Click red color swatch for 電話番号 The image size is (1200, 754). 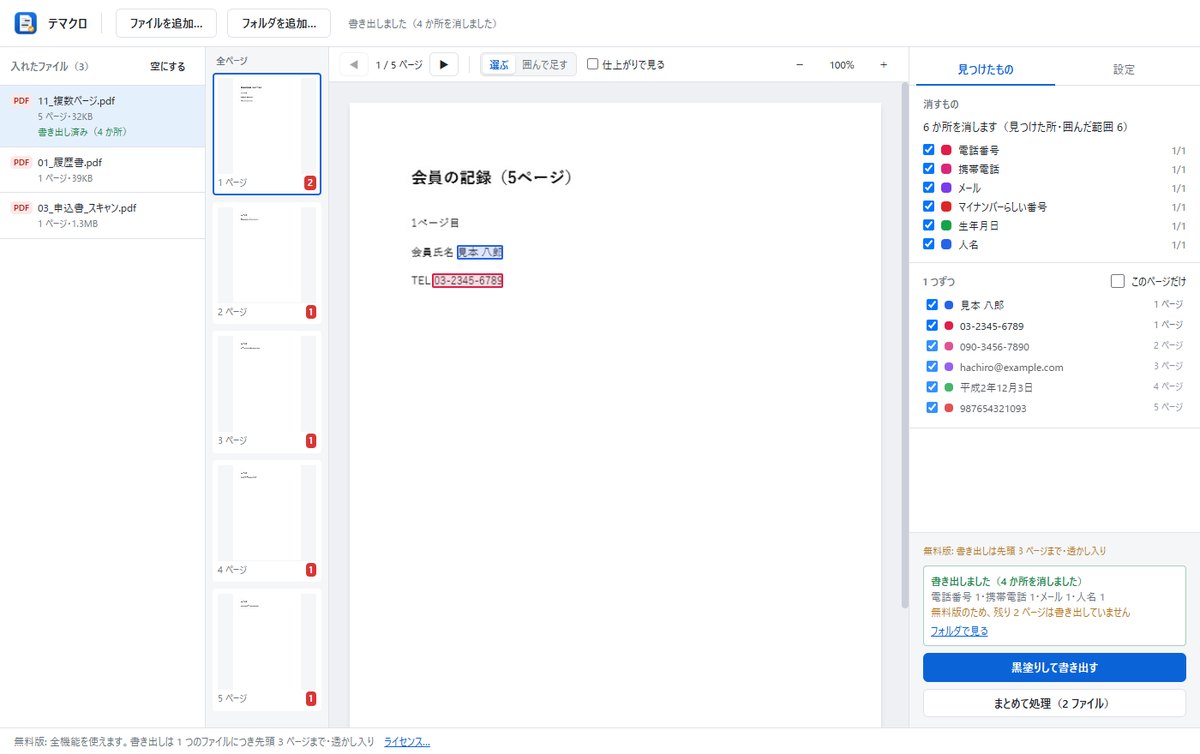click(x=946, y=150)
